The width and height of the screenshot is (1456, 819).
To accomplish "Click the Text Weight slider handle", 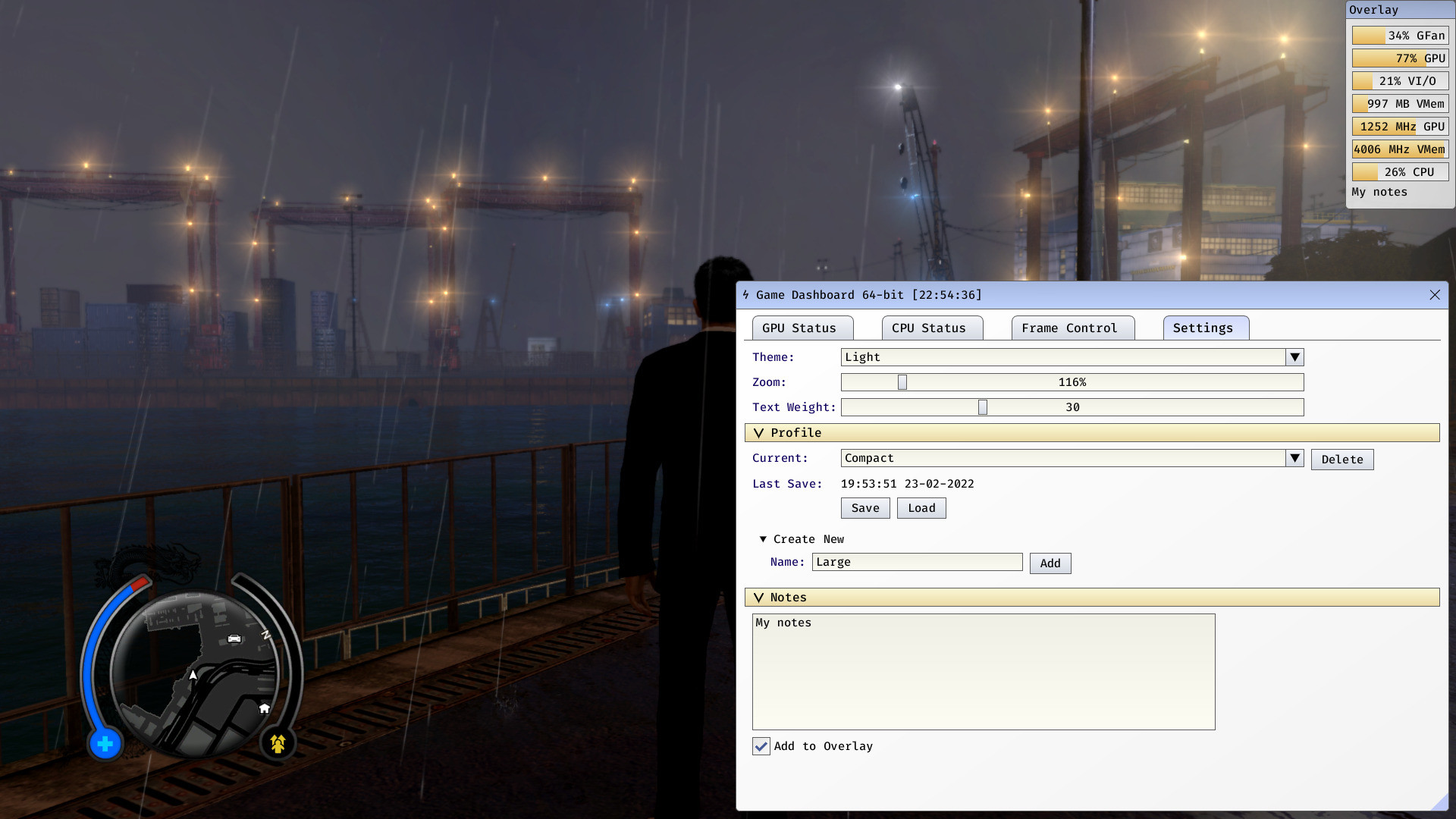I will click(982, 406).
